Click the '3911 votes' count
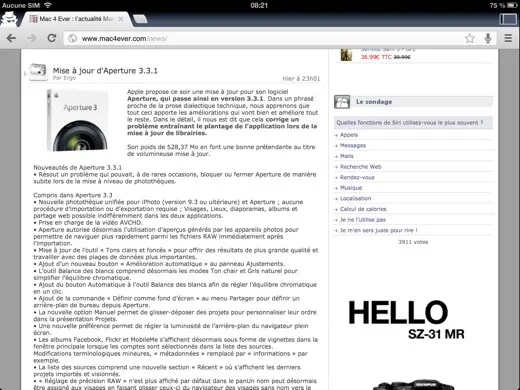This screenshot has height=390, width=520. coord(413,242)
